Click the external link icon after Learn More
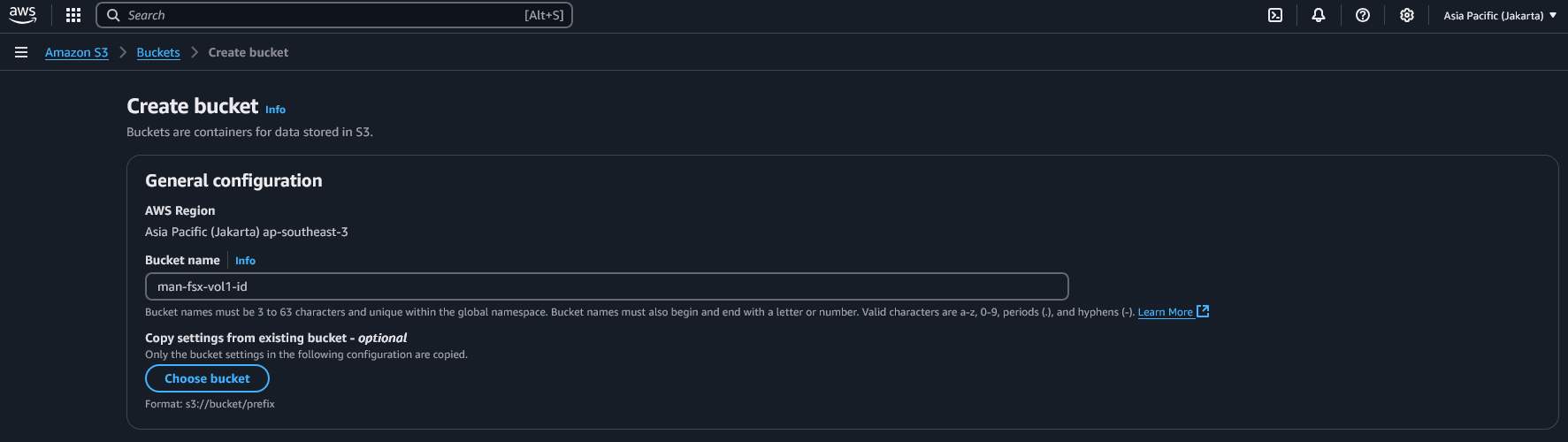This screenshot has height=442, width=1568. [x=1203, y=311]
